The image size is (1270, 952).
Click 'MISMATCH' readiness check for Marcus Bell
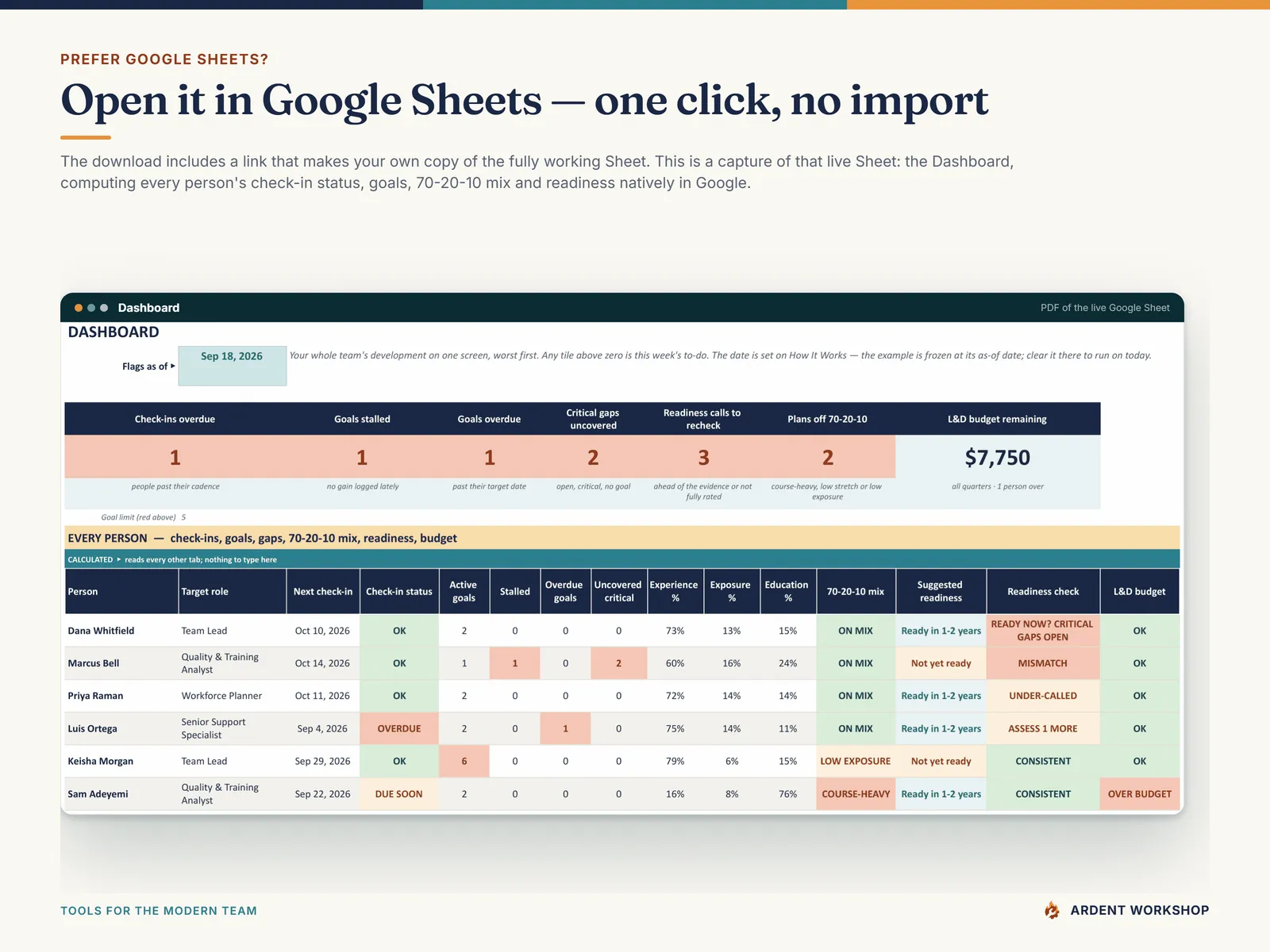[1043, 663]
